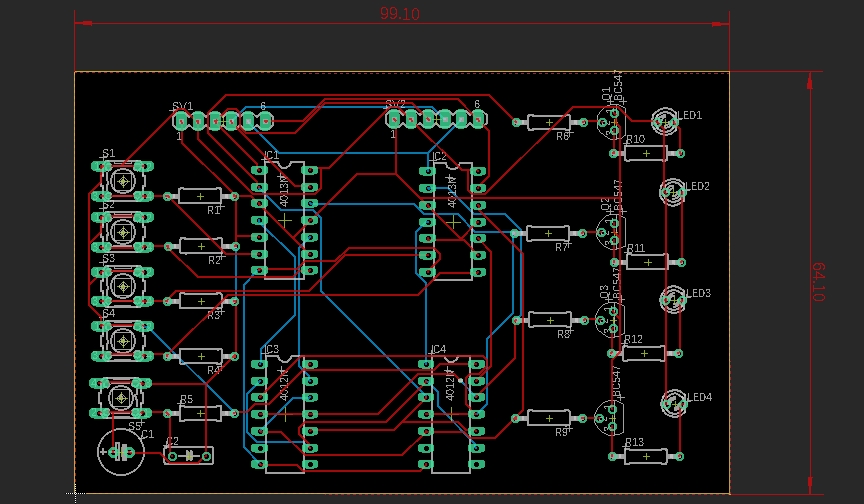Viewport: 864px width, 504px height.
Task: Select resistor R11 body
Action: [x=648, y=262]
